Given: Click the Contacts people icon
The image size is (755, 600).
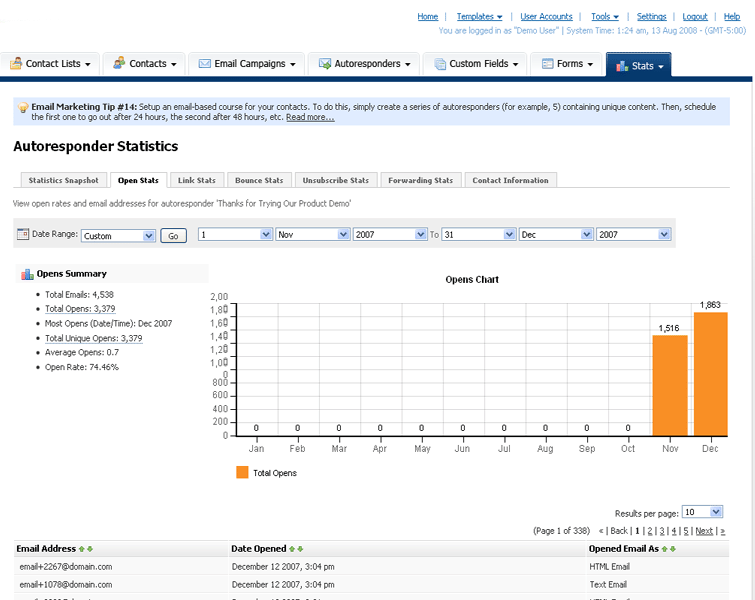Looking at the screenshot, I should tap(119, 63).
